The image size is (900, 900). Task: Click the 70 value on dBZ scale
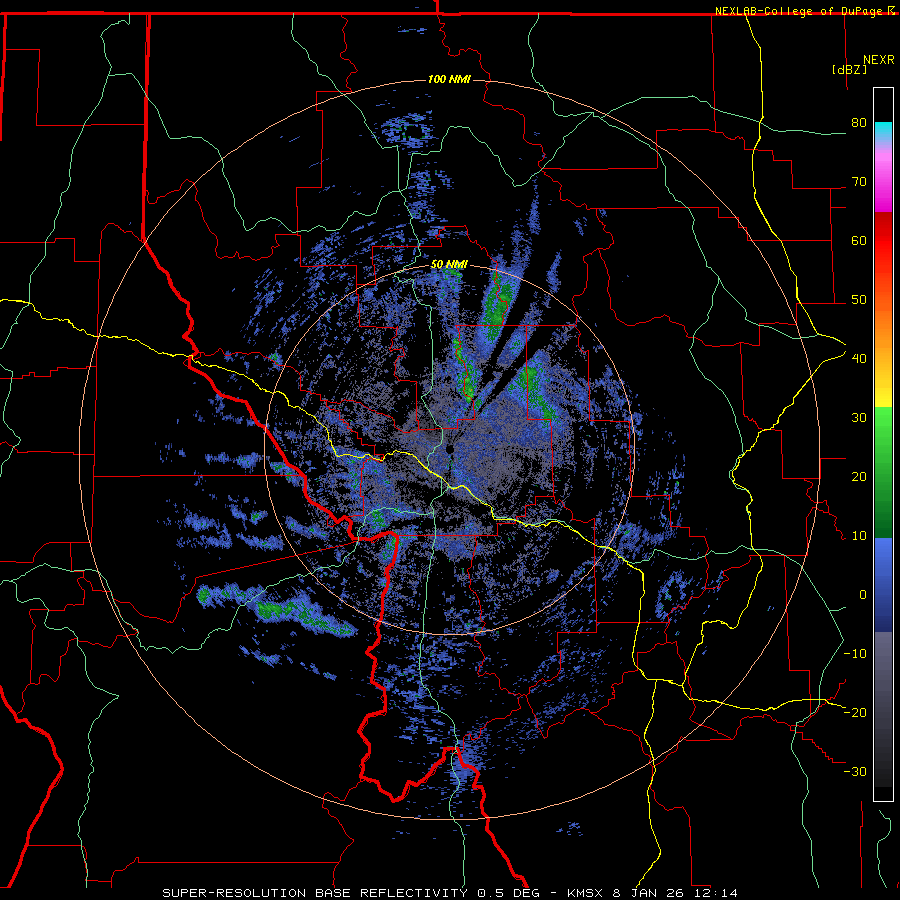coord(859,182)
